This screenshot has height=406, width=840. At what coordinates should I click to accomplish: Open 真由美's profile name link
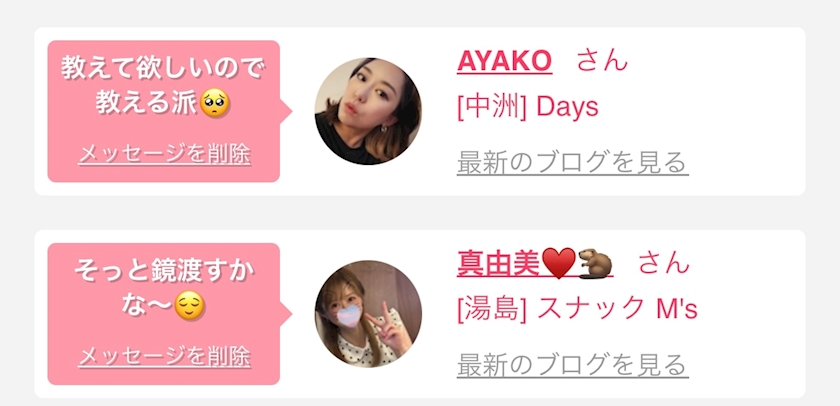point(535,264)
